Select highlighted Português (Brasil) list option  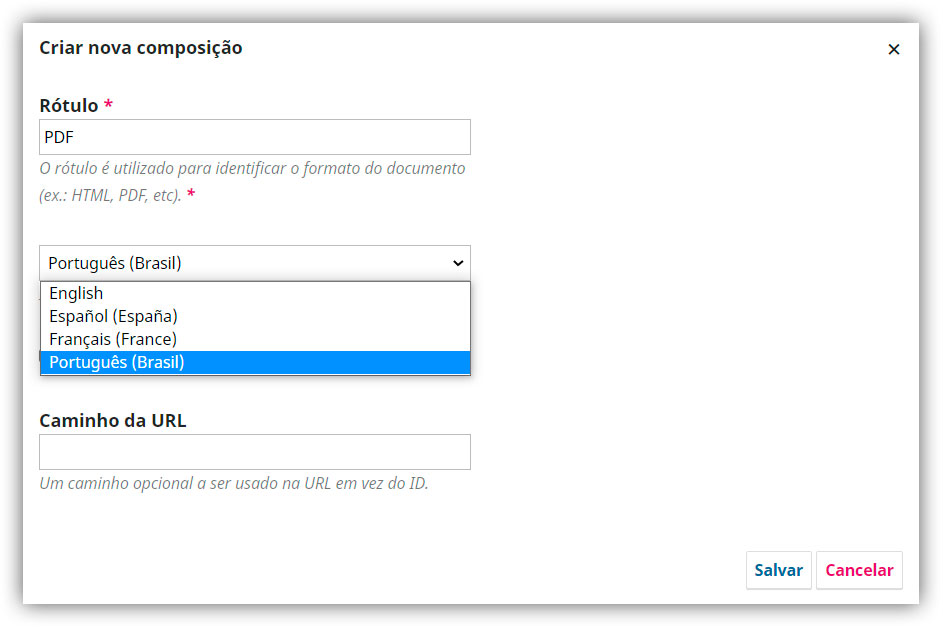coord(255,362)
